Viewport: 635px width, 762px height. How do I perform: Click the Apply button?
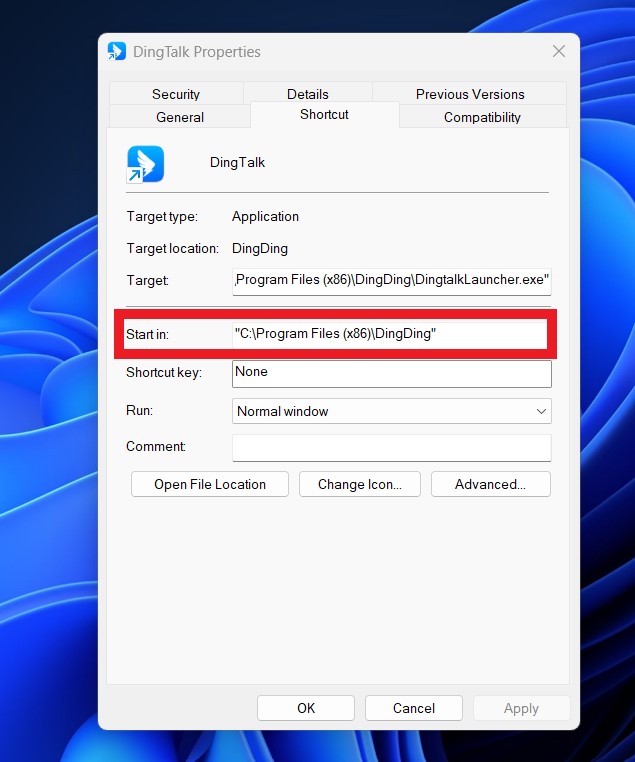[521, 708]
